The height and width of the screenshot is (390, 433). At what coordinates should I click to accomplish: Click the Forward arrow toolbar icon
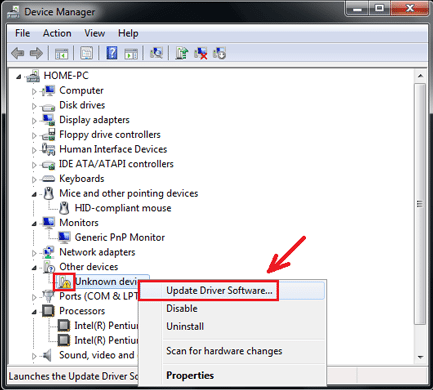tap(36, 53)
